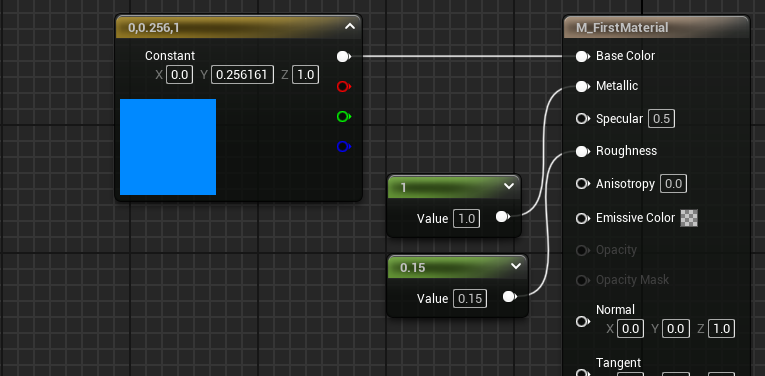This screenshot has height=376, width=765.
Task: Open the blue color preview swatch
Action: coord(168,147)
